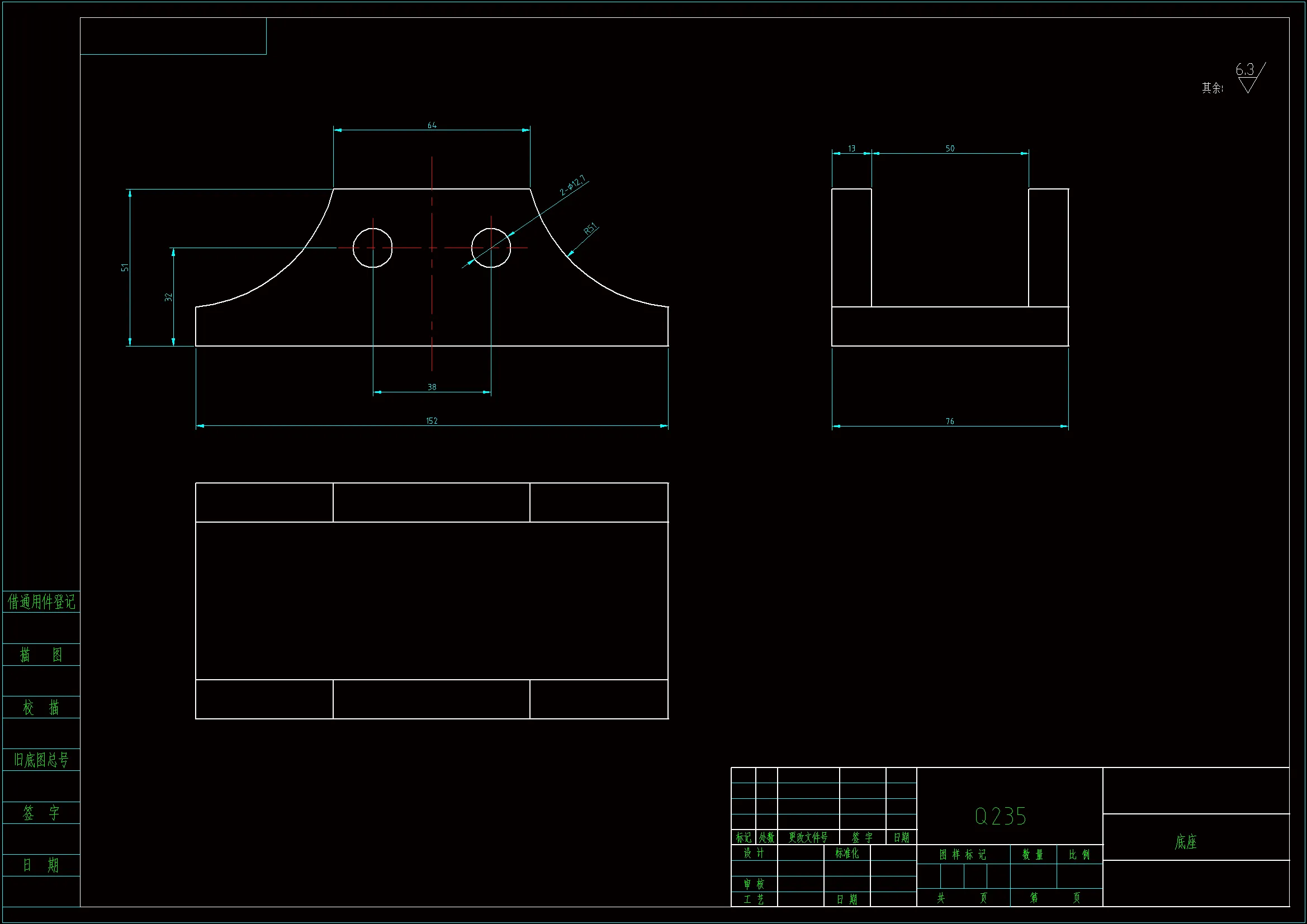This screenshot has height=924, width=1307.
Task: Click the 旧底图总号 label in left strip
Action: 41,760
